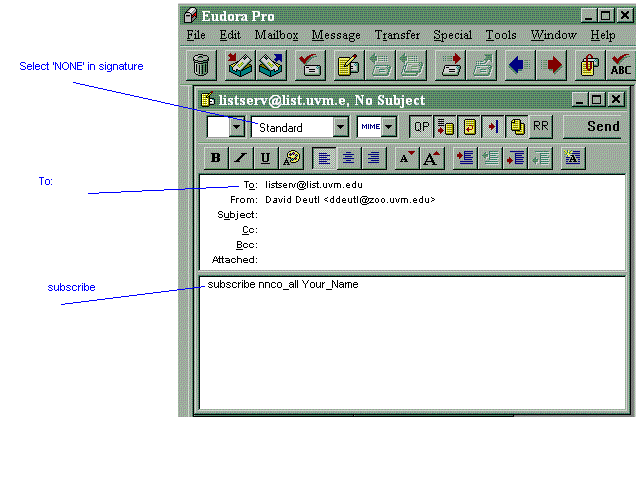This screenshot has height=480, width=640.
Task: Click the red right arrow icon
Action: tap(549, 66)
